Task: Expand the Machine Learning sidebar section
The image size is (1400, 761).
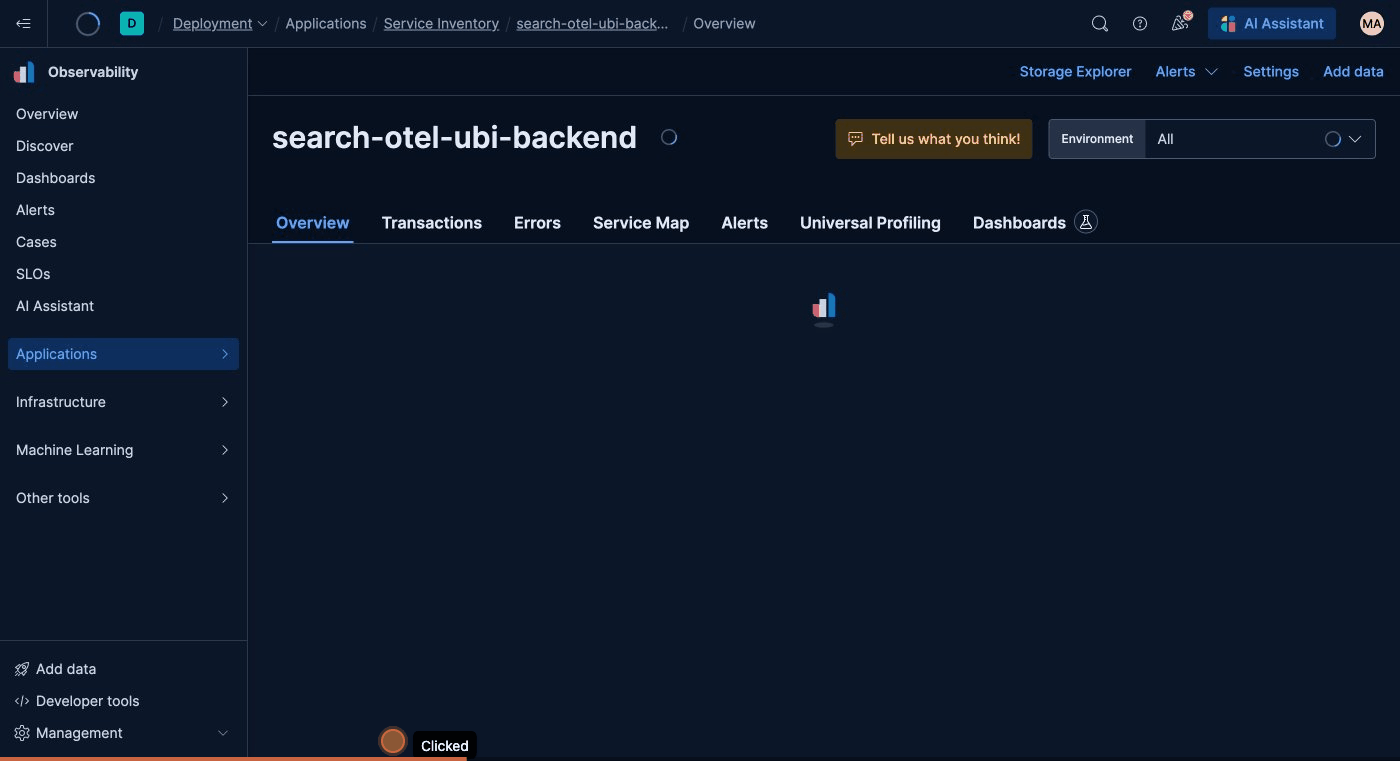Action: tap(123, 450)
